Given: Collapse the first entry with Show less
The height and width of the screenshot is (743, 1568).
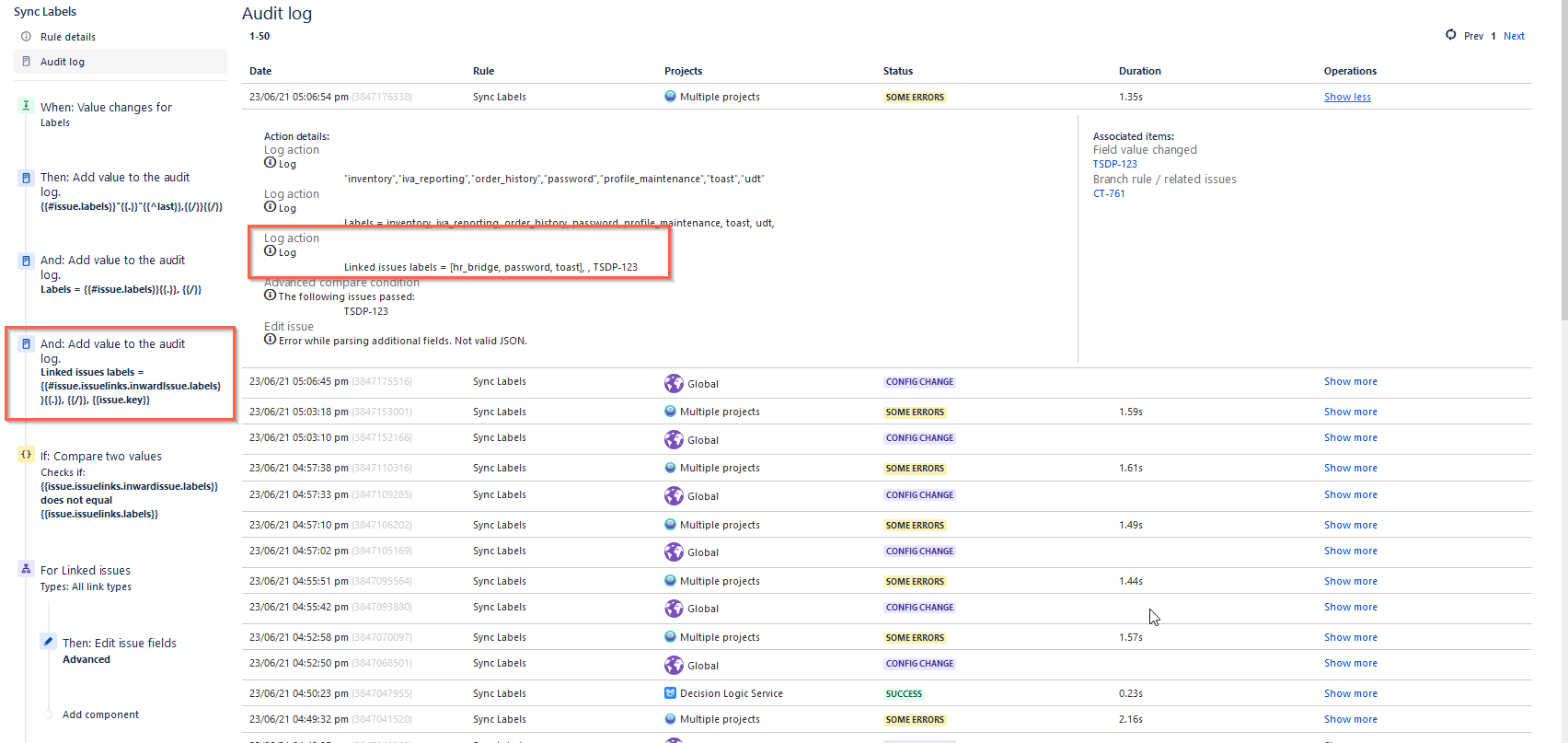Looking at the screenshot, I should pos(1347,97).
